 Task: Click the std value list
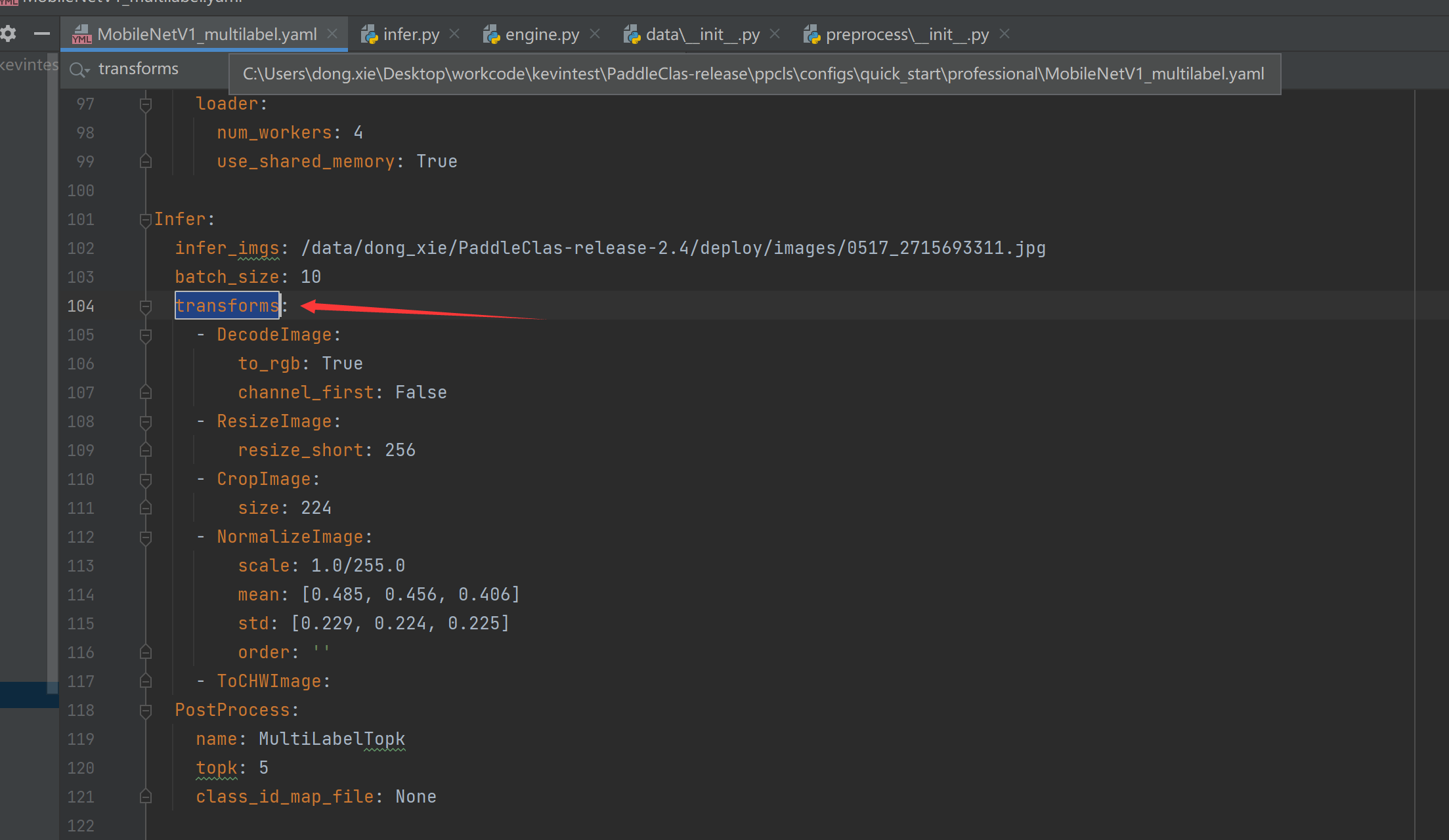(x=400, y=623)
